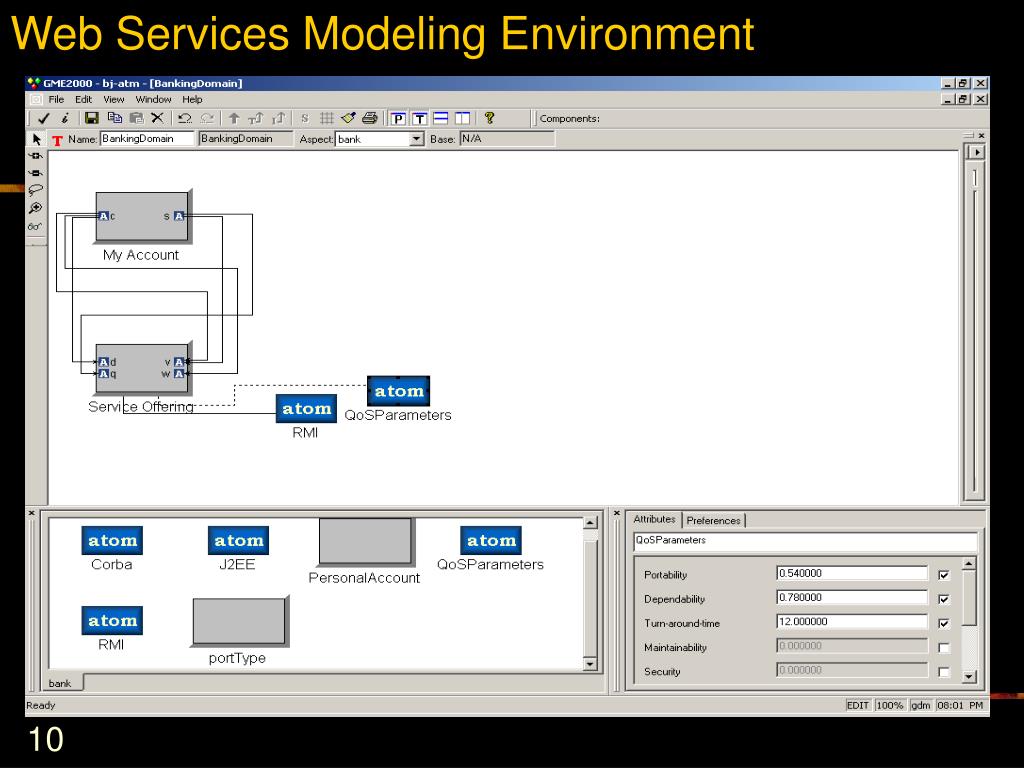Open the Aspect dropdown showing bank
Image resolution: width=1024 pixels, height=768 pixels.
[417, 139]
